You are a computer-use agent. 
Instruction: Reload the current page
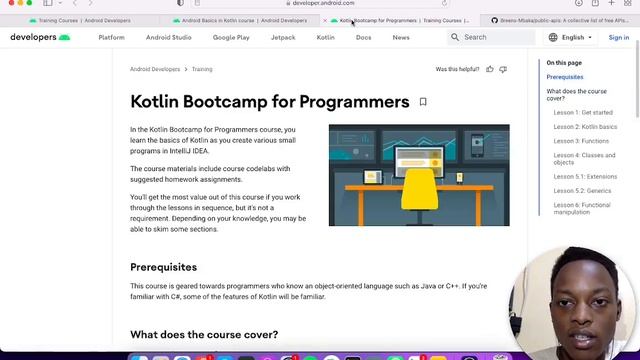point(444,3)
